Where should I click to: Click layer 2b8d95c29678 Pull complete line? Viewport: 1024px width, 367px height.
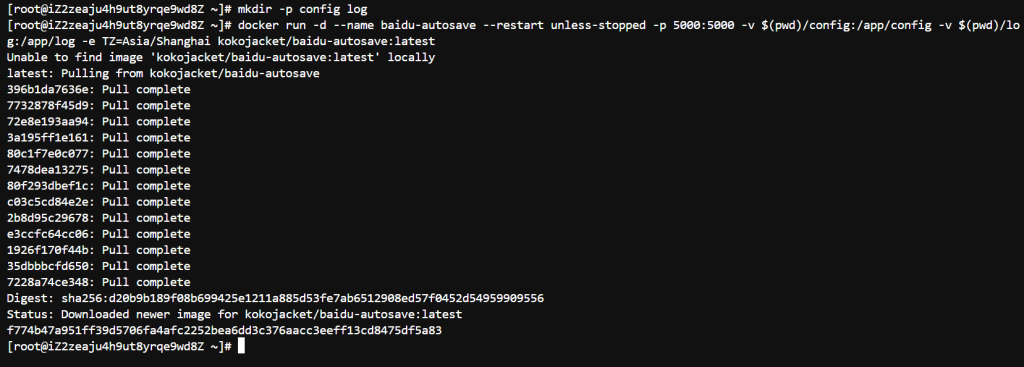tap(99, 217)
